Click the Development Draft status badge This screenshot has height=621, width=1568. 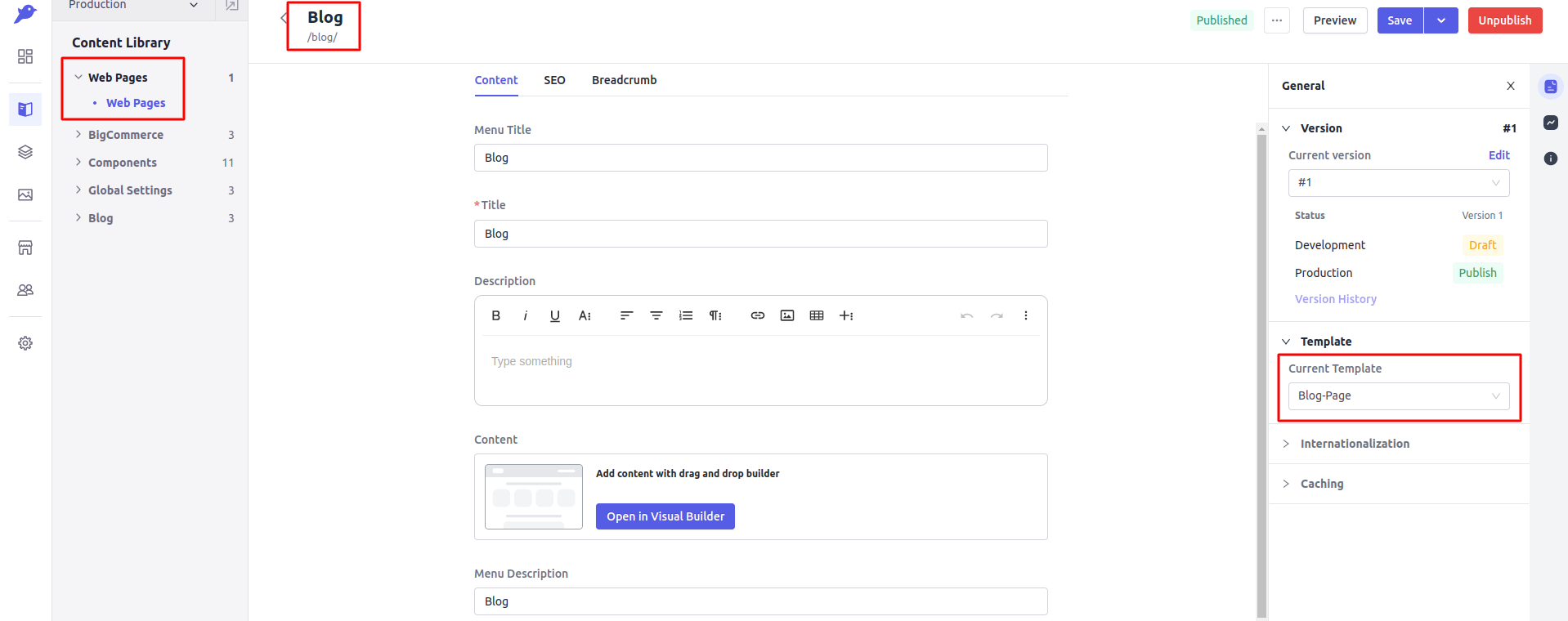tap(1482, 245)
